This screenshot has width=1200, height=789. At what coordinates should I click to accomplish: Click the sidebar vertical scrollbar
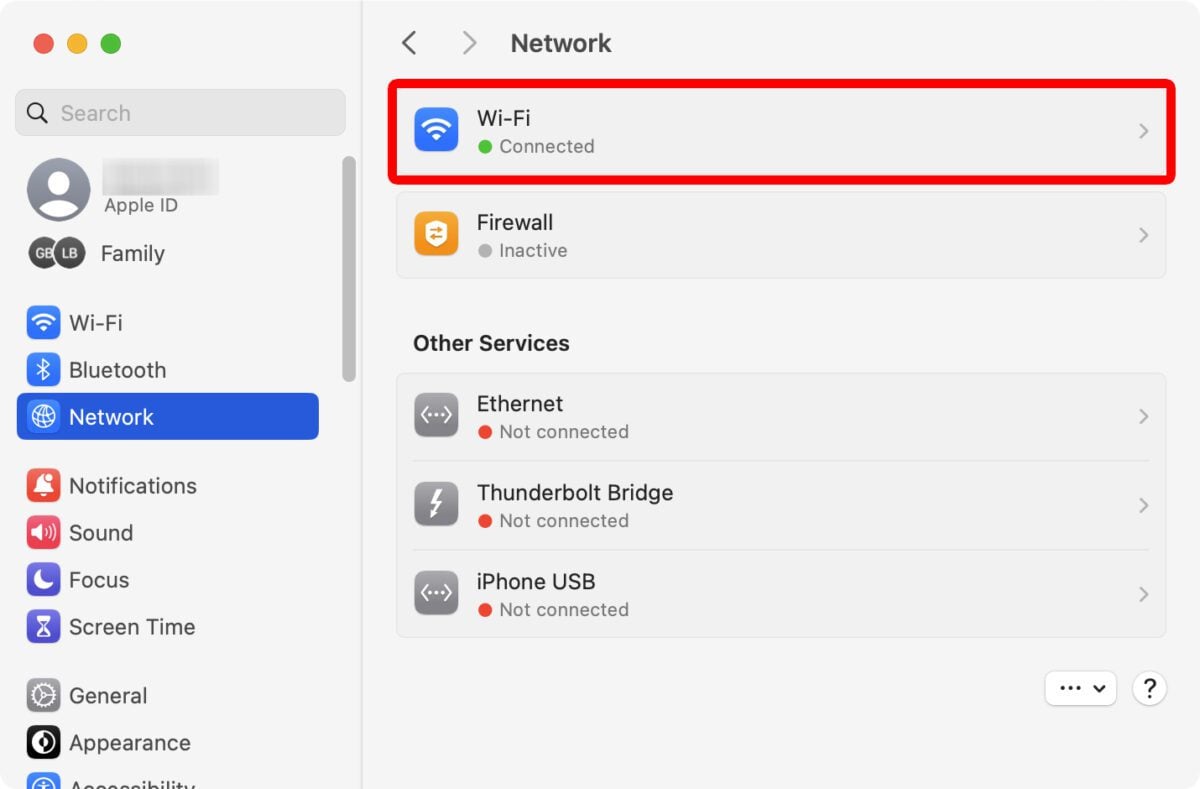tap(348, 268)
